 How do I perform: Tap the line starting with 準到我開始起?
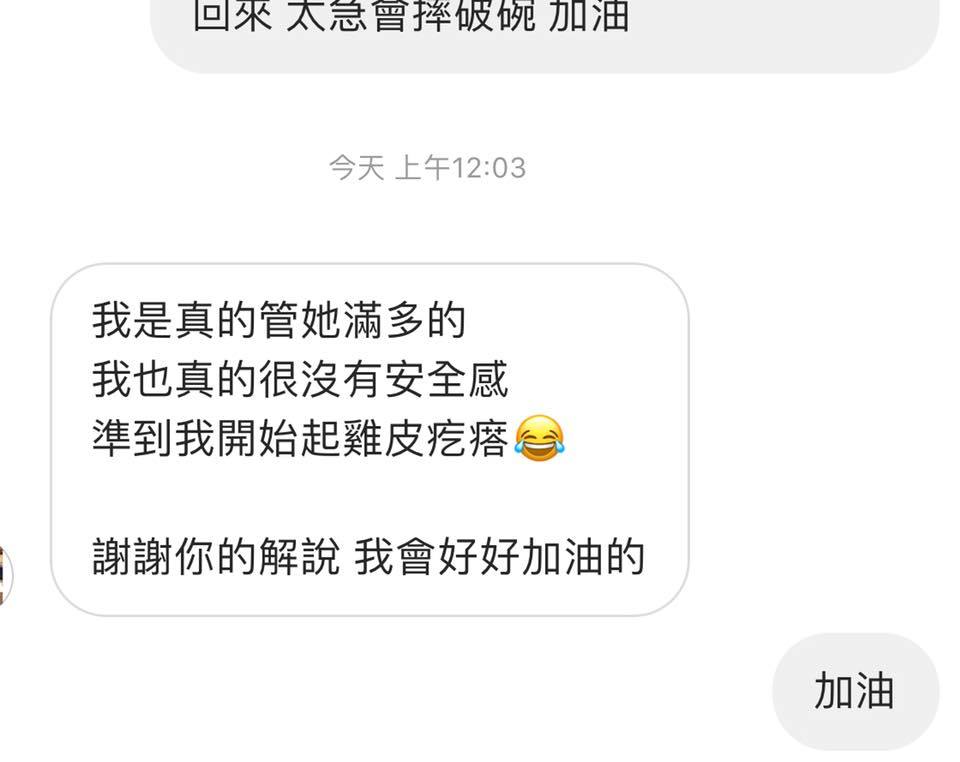[x=329, y=439]
